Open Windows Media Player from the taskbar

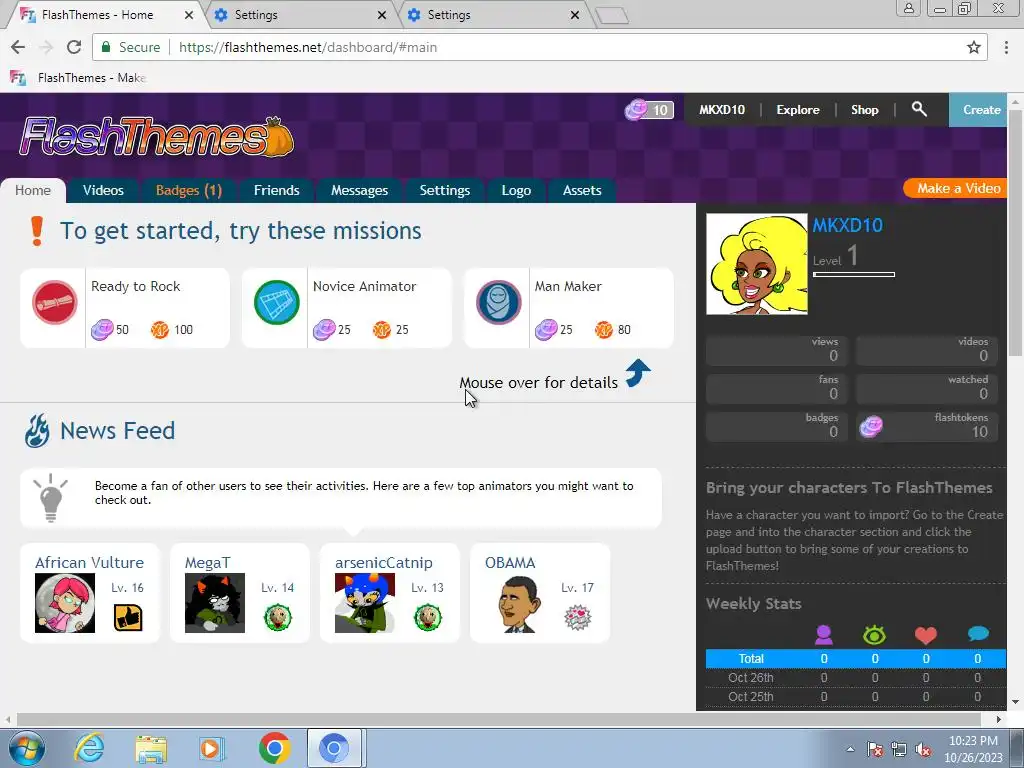212,748
